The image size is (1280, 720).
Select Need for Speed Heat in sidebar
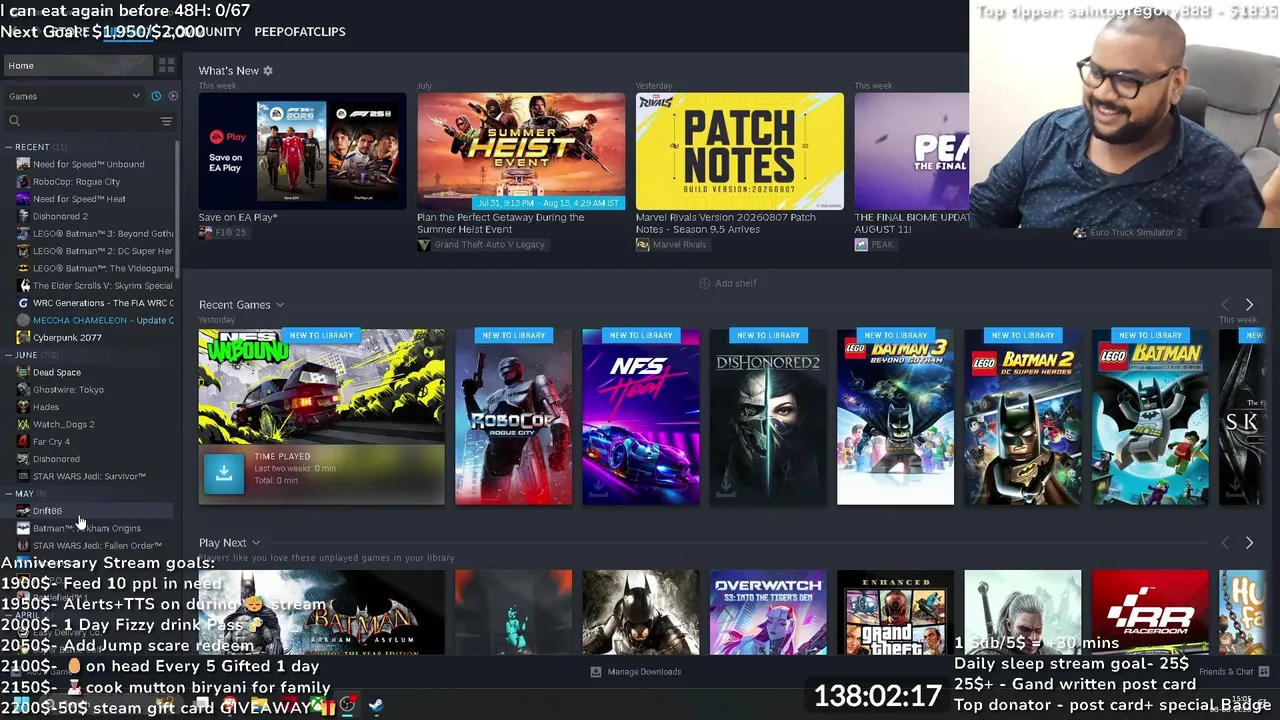[79, 199]
